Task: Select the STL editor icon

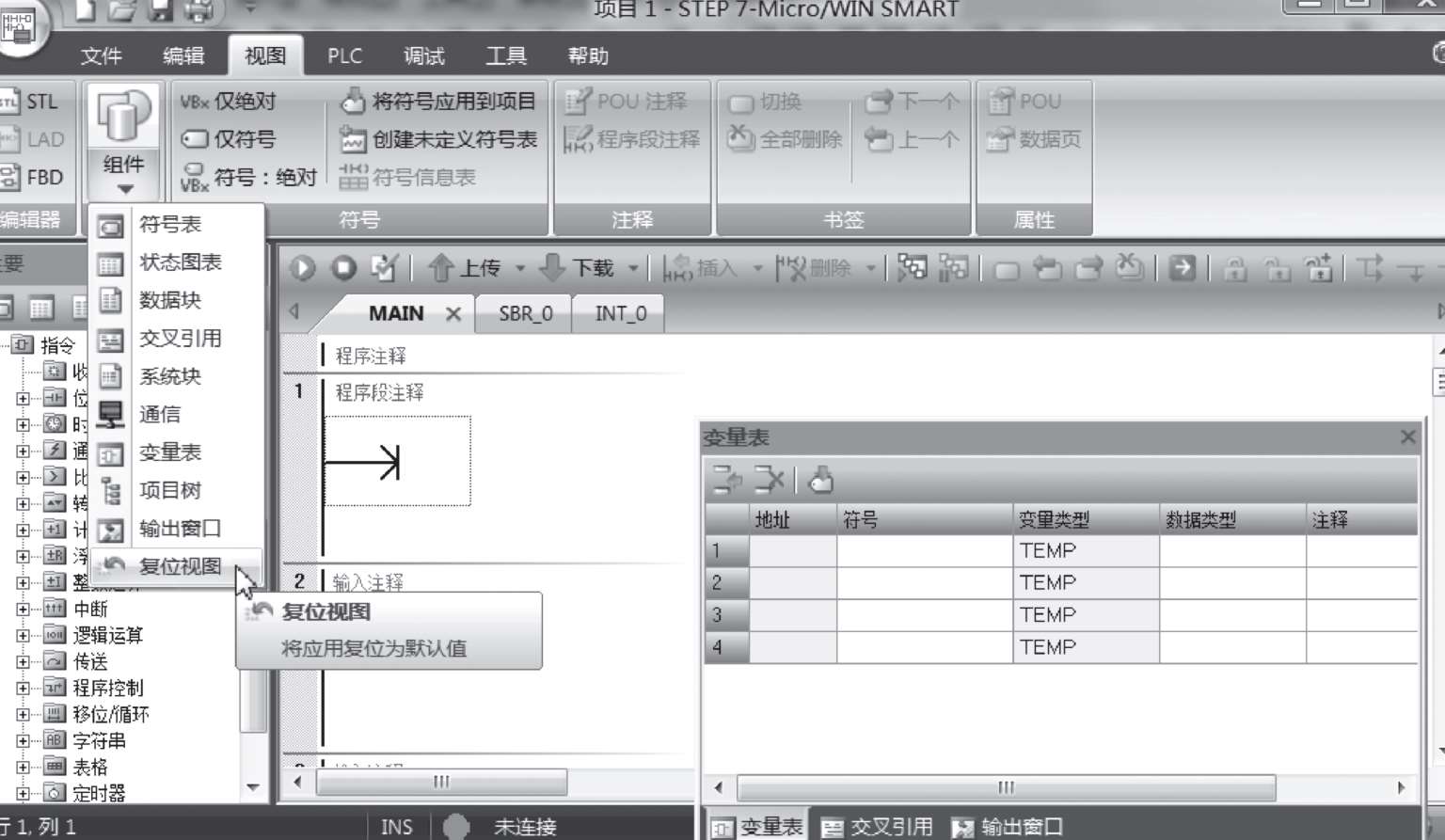Action: 9,102
